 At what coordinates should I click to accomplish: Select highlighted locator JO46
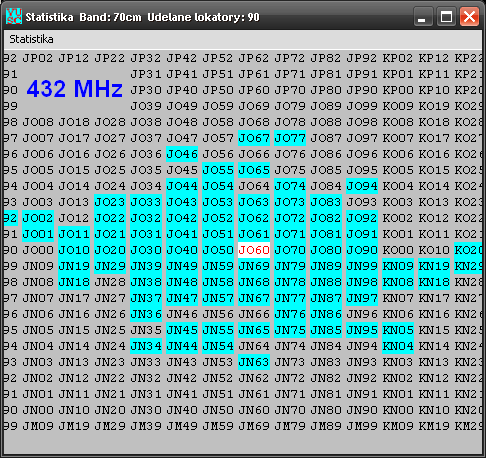click(x=182, y=154)
